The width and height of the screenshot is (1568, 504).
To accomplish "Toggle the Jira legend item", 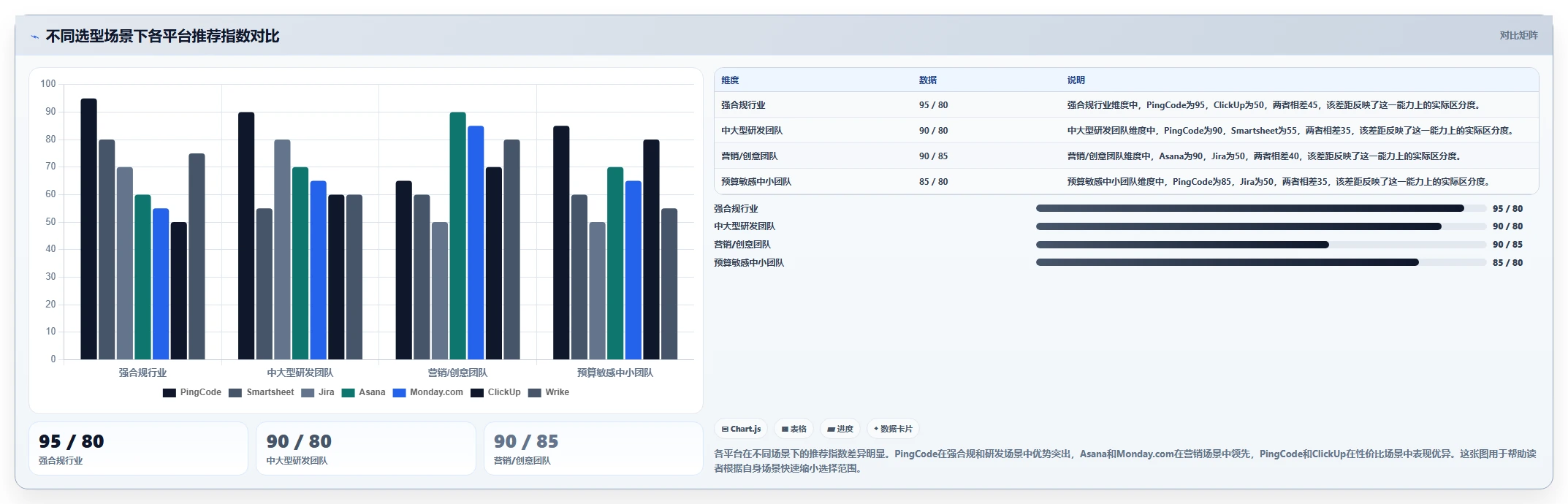I will (x=318, y=393).
